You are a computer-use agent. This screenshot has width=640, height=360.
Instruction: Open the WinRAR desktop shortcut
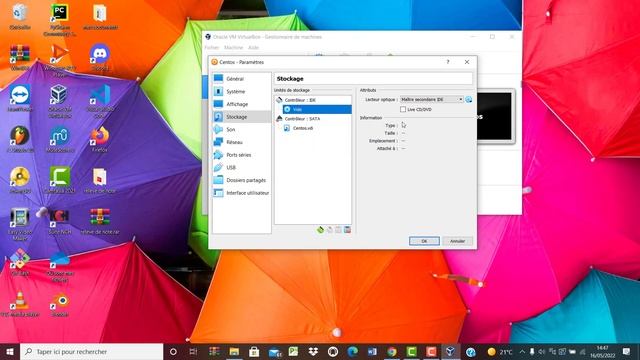tap(20, 58)
